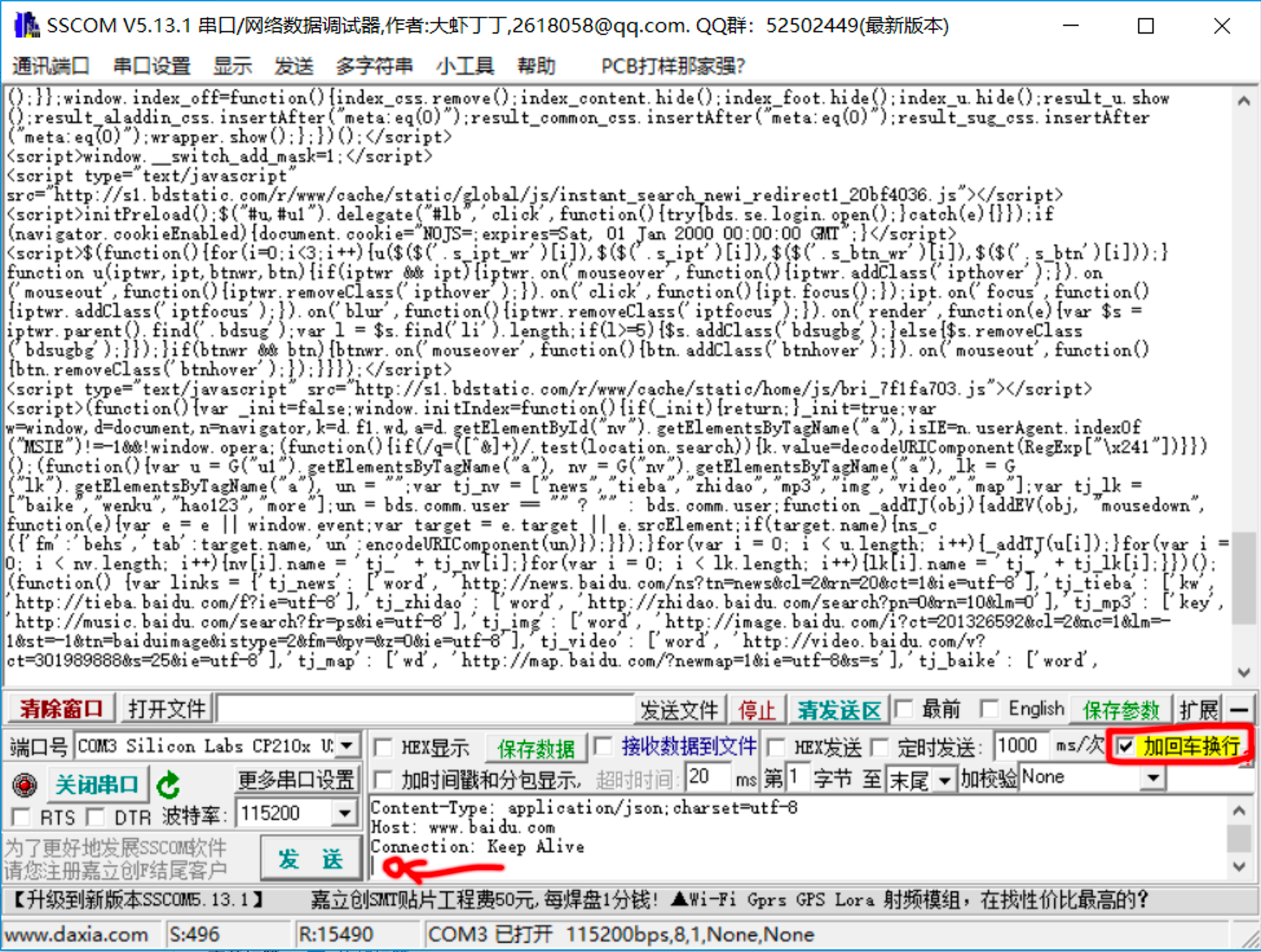Screen dimensions: 1261x952
Task: Toggle the RTS checkbox
Action: point(21,817)
